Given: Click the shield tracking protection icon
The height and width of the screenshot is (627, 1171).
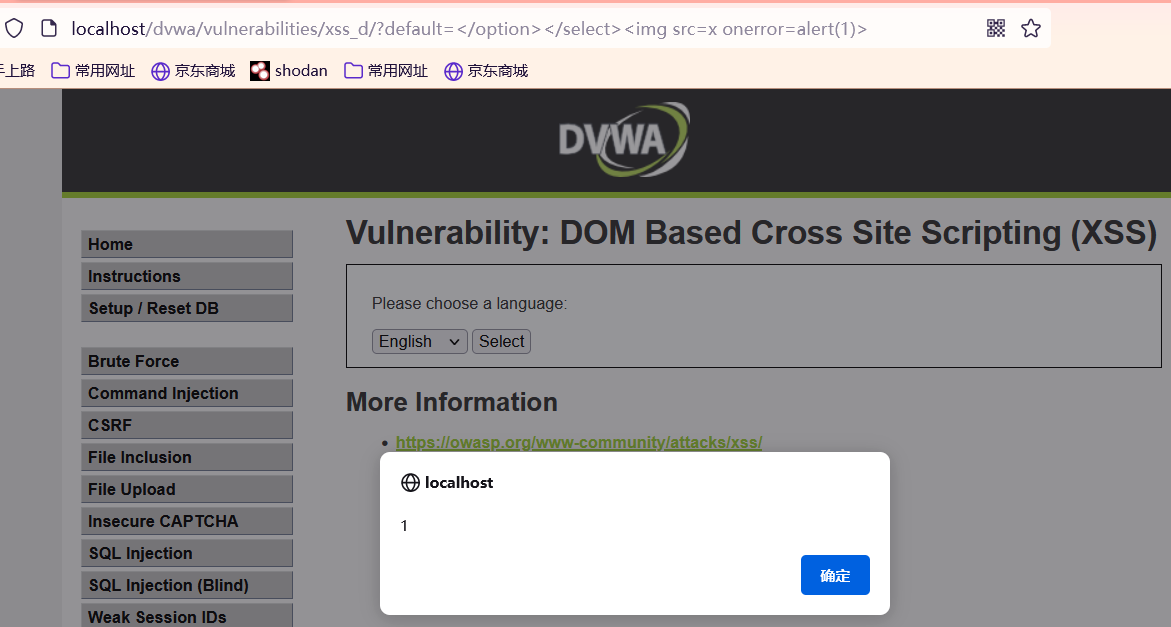Looking at the screenshot, I should tap(14, 28).
